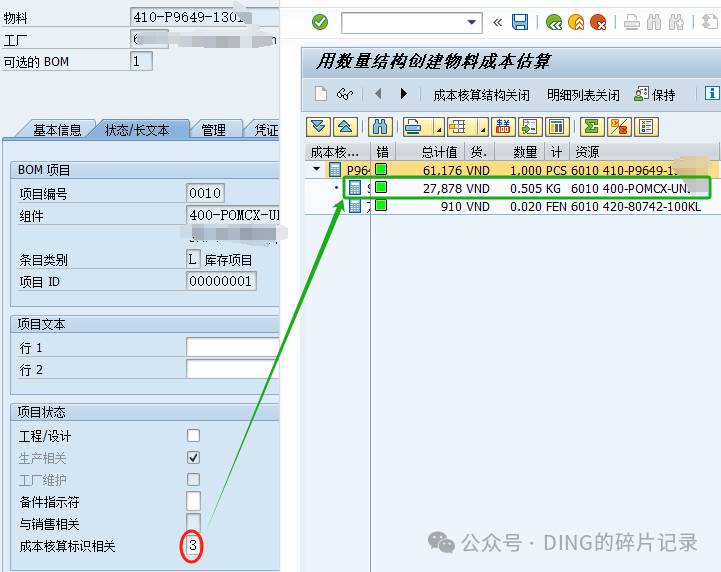Click the double-chevron « collapse icon
This screenshot has height=572, width=721.
point(497,22)
